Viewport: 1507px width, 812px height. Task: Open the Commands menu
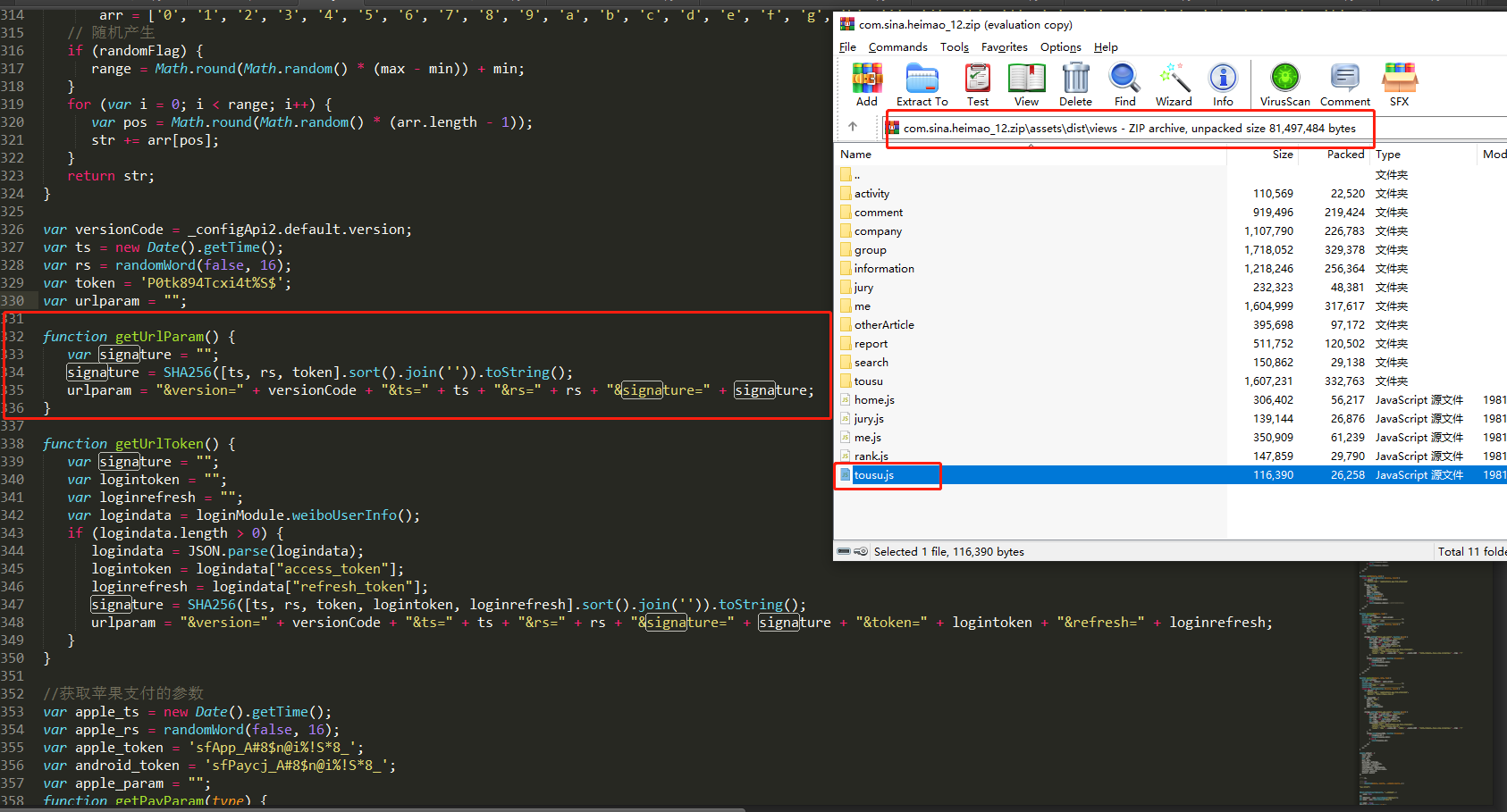[x=897, y=47]
